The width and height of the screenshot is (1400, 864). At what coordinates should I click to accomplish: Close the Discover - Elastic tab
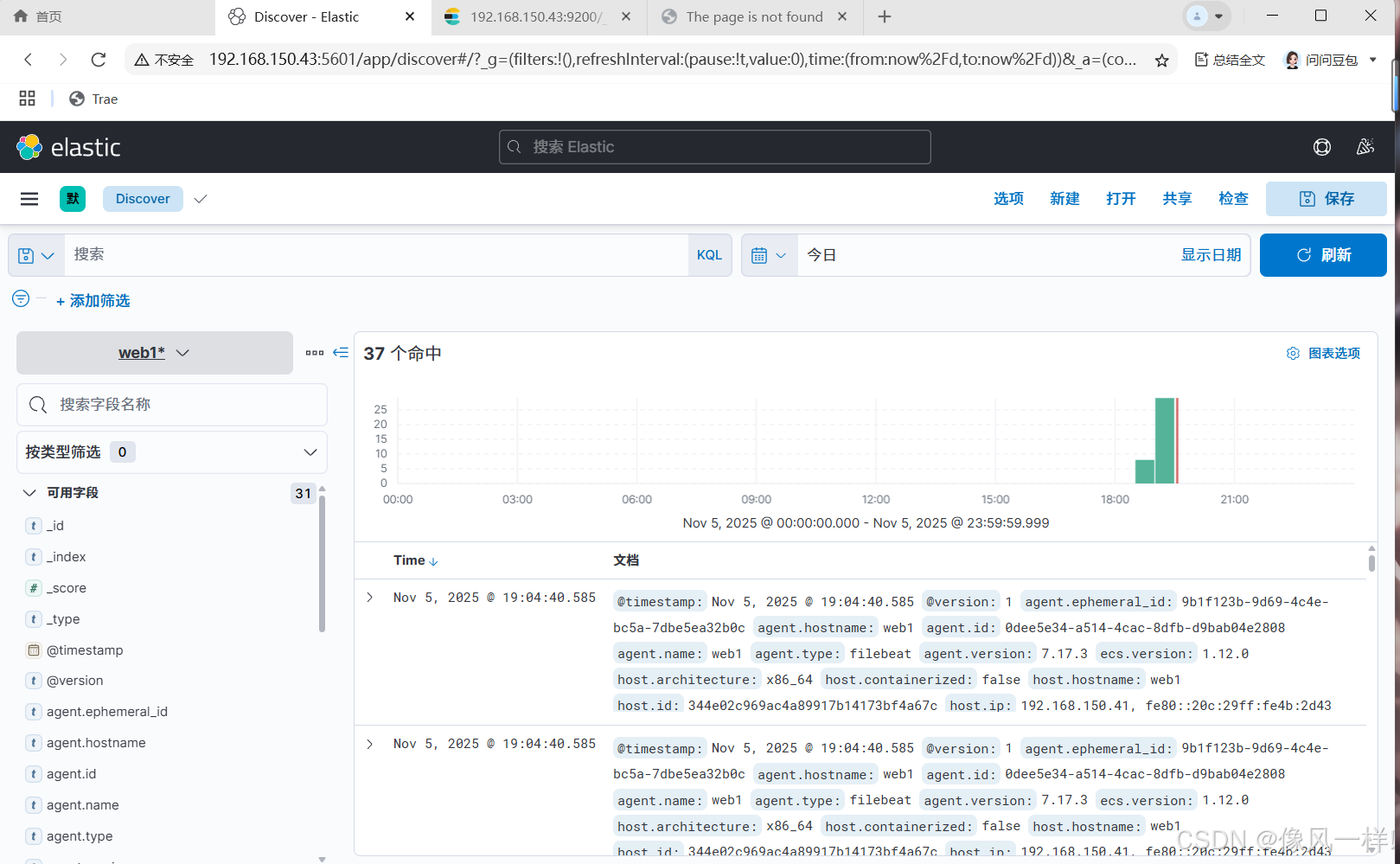[x=410, y=16]
